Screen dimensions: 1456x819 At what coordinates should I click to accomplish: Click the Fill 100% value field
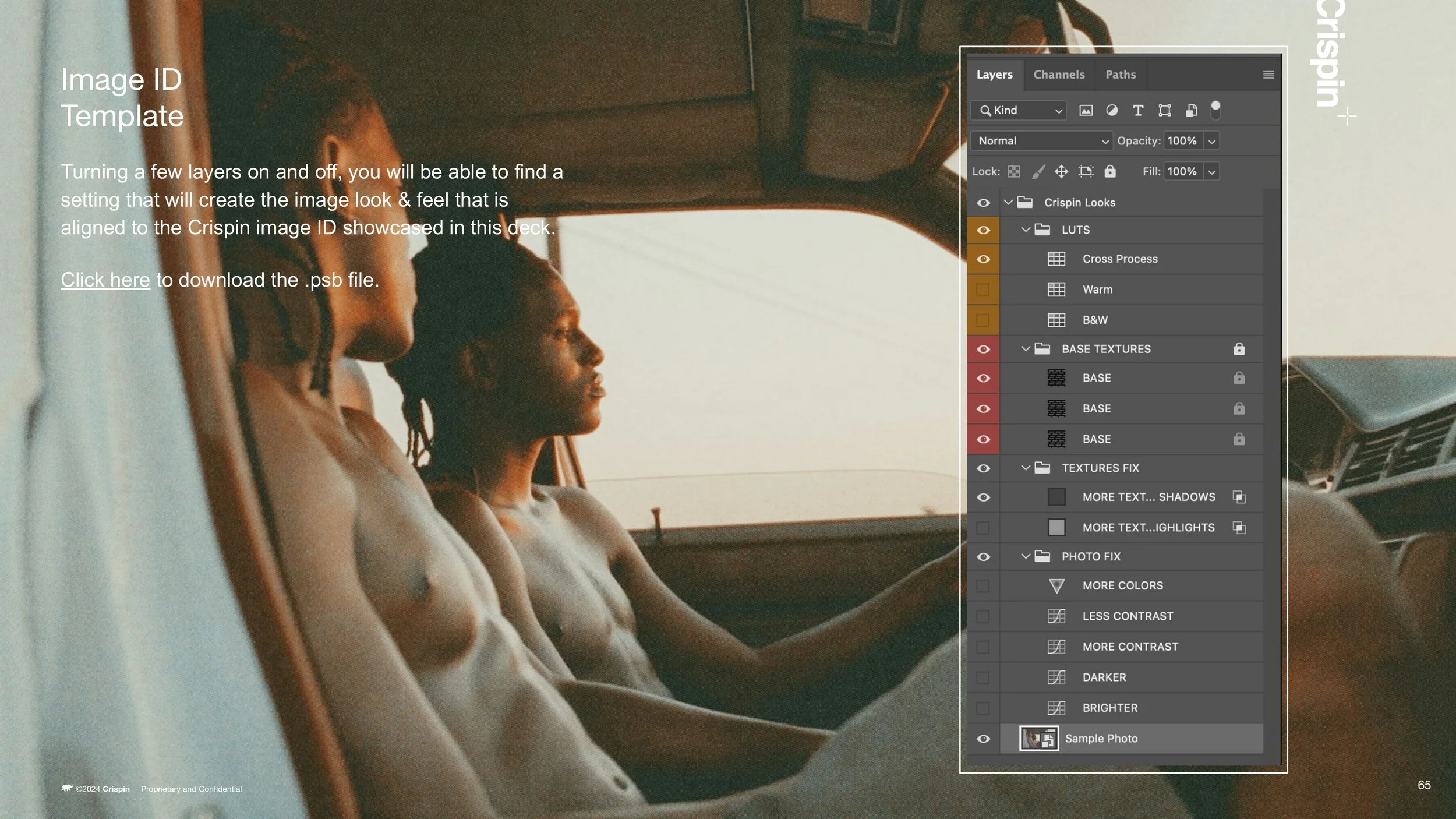coord(1183,172)
